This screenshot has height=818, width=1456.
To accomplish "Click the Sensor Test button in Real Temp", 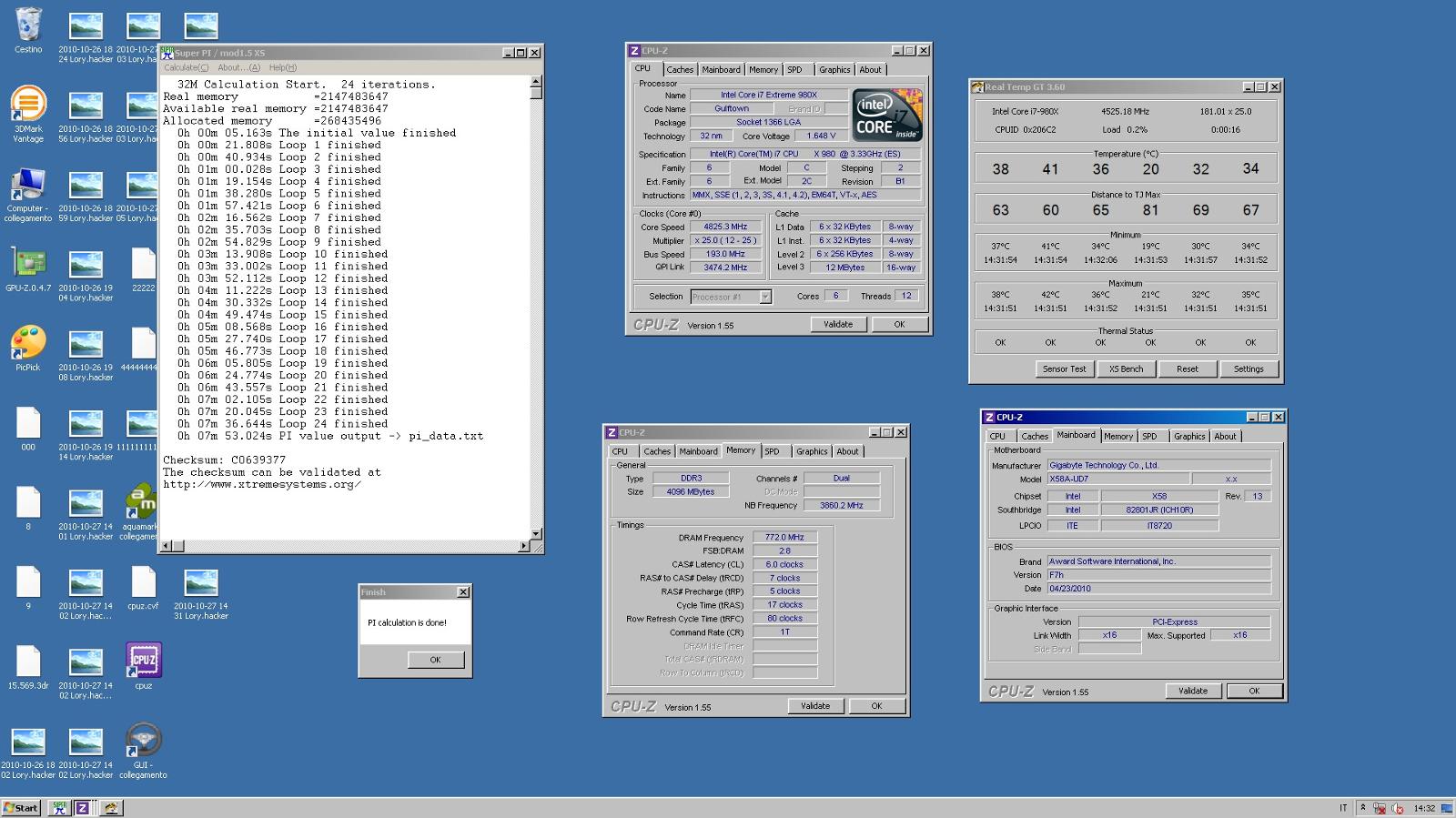I will tap(1065, 369).
